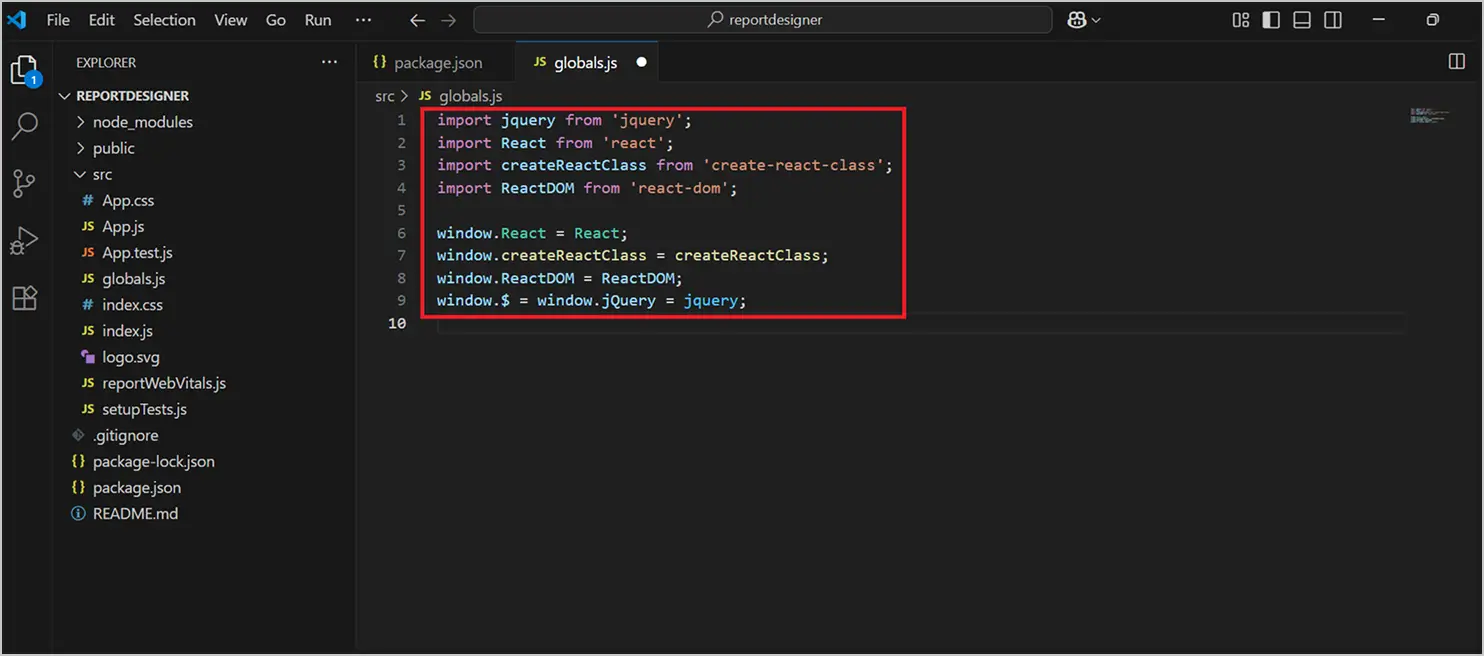Open Explorer's more actions ellipsis
1484x656 pixels.
click(x=329, y=62)
